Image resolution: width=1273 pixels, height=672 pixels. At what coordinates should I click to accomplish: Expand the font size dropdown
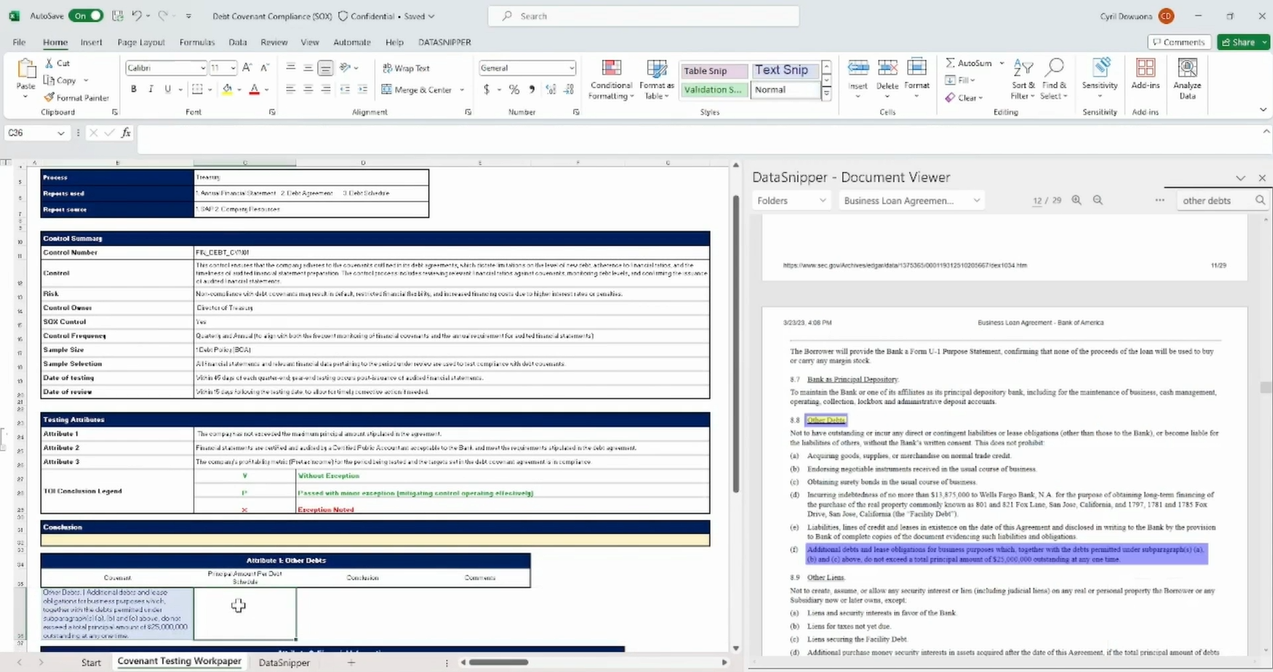coord(233,67)
